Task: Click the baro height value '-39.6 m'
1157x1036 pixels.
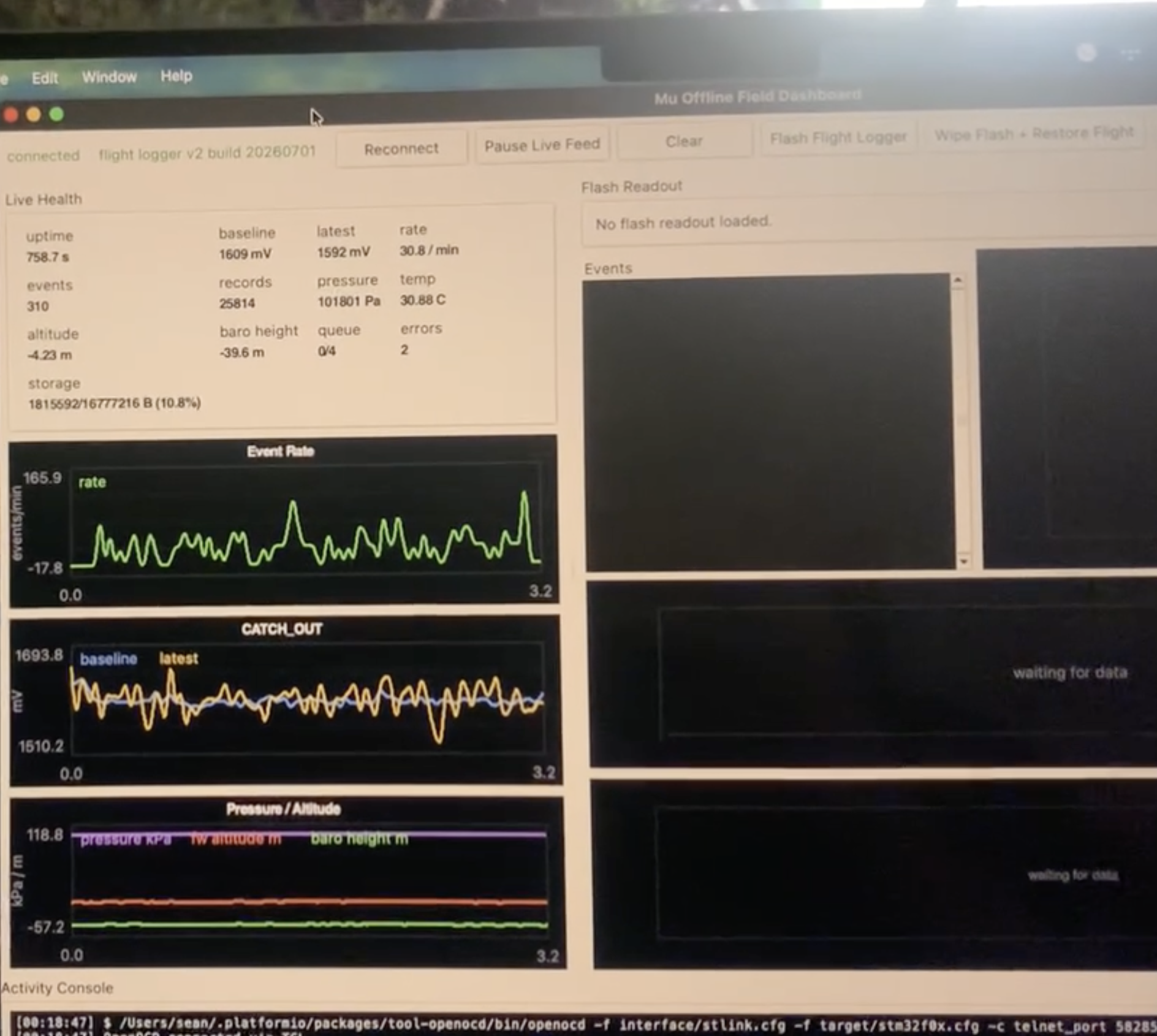Action: 242,352
